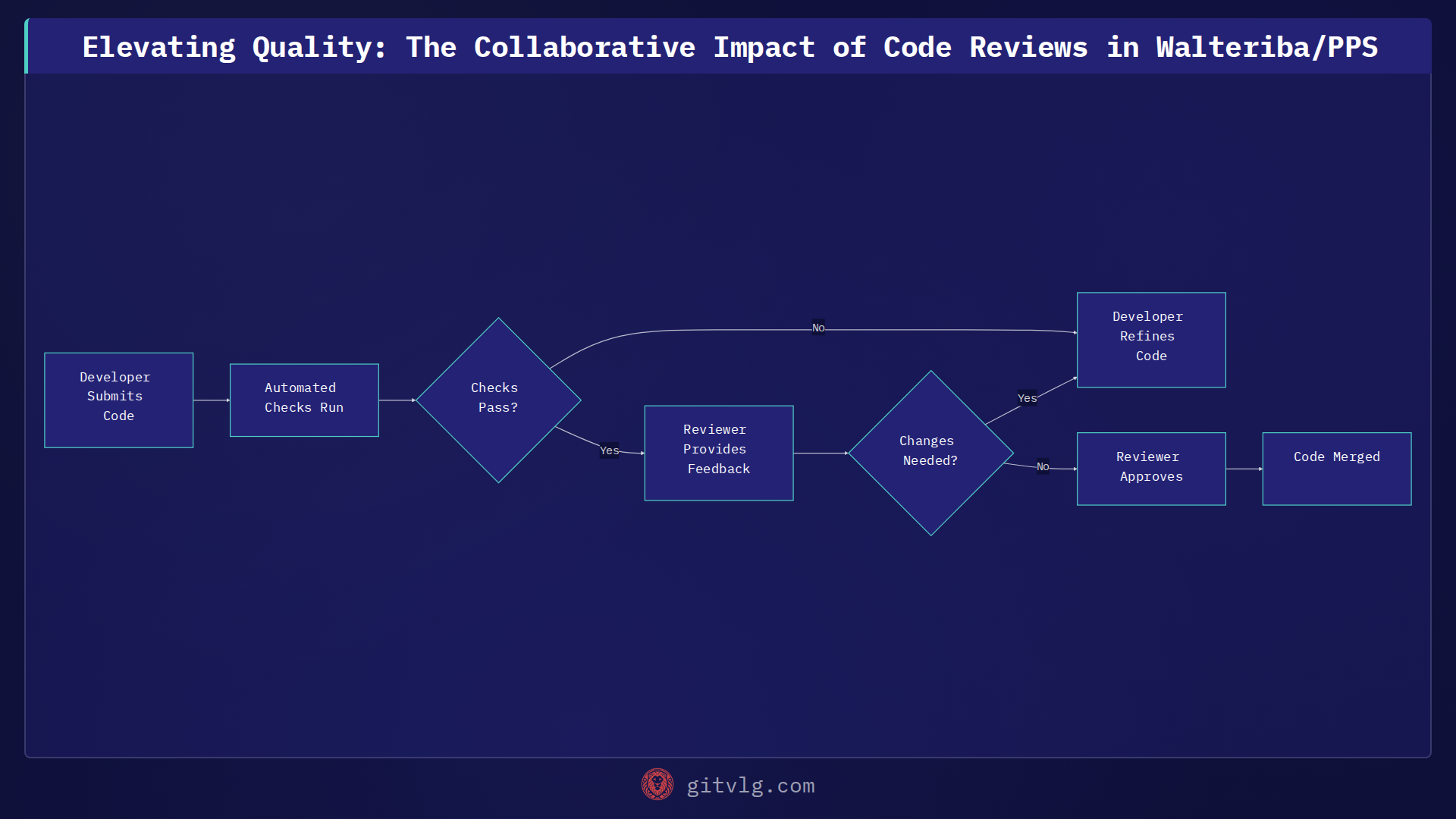
Task: Click the No label toward Reviewer Approves
Action: click(x=1043, y=466)
